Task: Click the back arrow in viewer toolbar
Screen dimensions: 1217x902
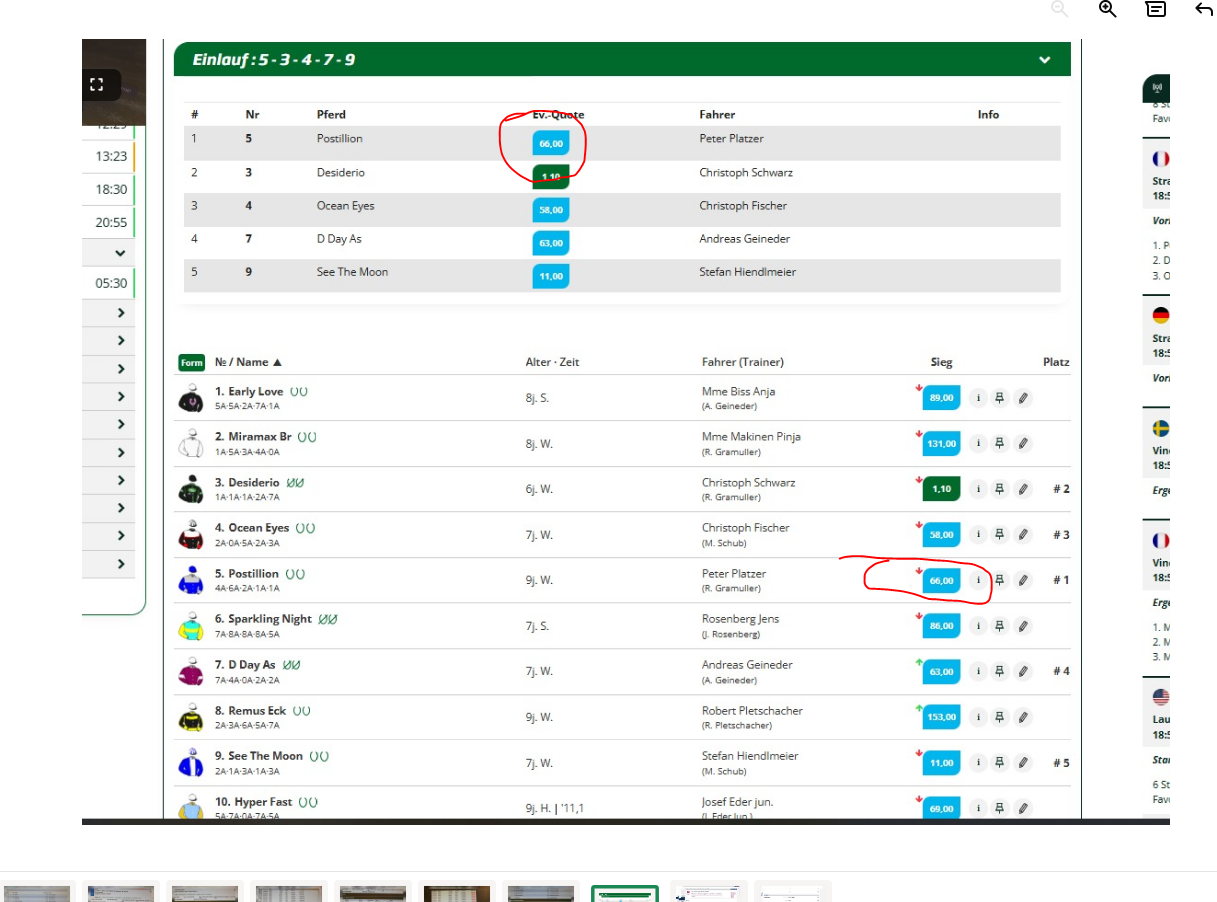Action: [x=1204, y=9]
